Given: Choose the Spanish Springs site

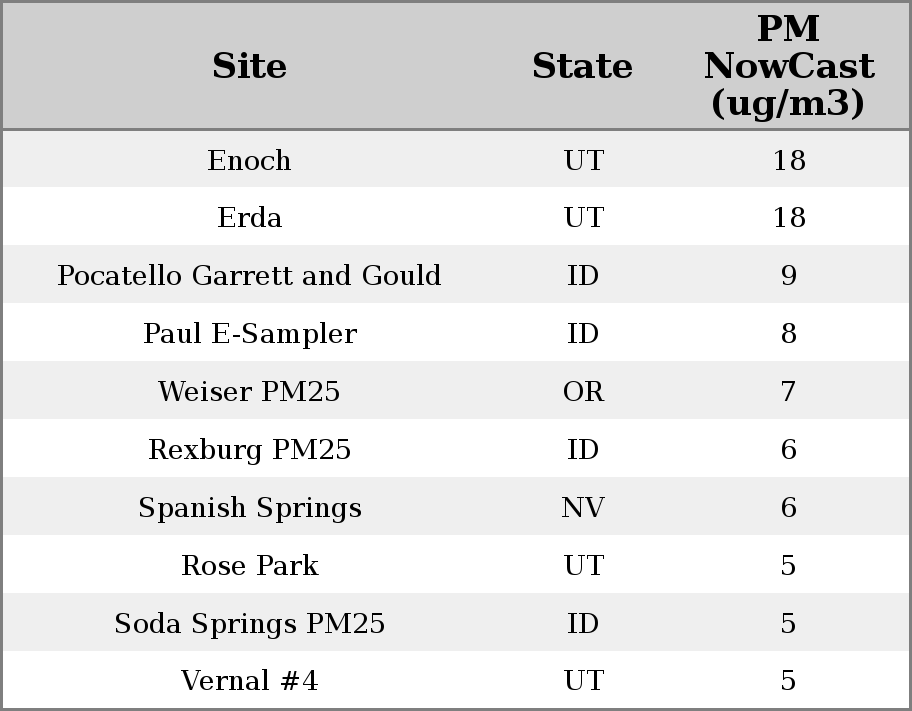Looking at the screenshot, I should (x=249, y=508).
